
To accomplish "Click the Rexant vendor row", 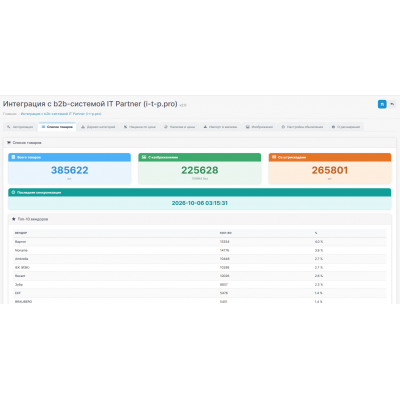I will 200,276.
